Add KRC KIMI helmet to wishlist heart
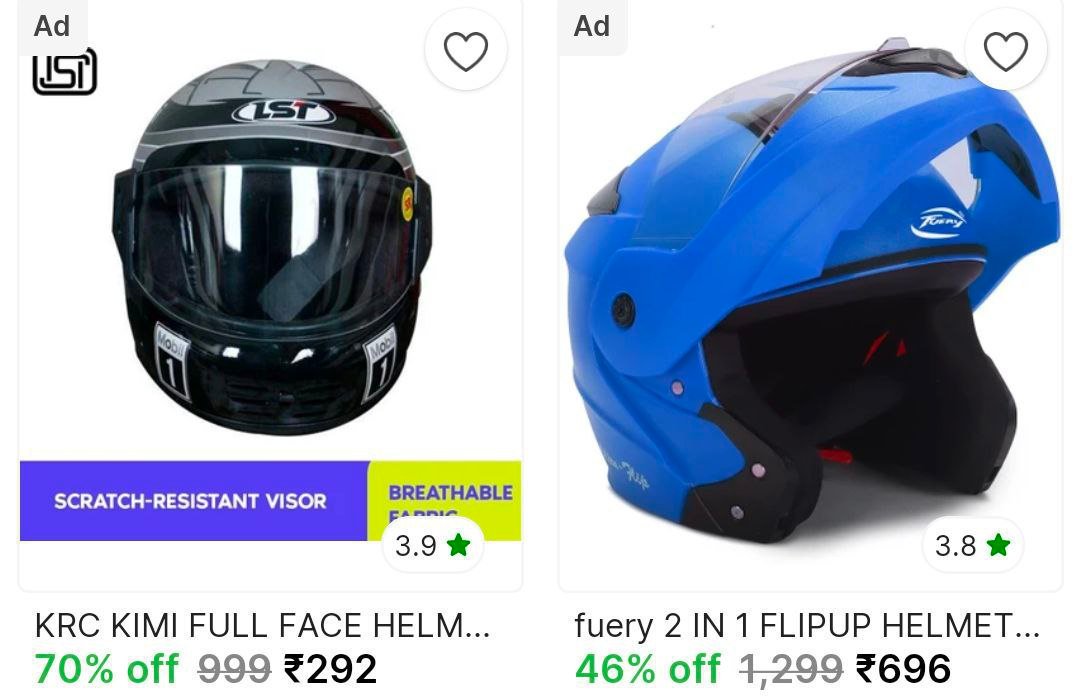The width and height of the screenshot is (1079, 697). (x=466, y=50)
